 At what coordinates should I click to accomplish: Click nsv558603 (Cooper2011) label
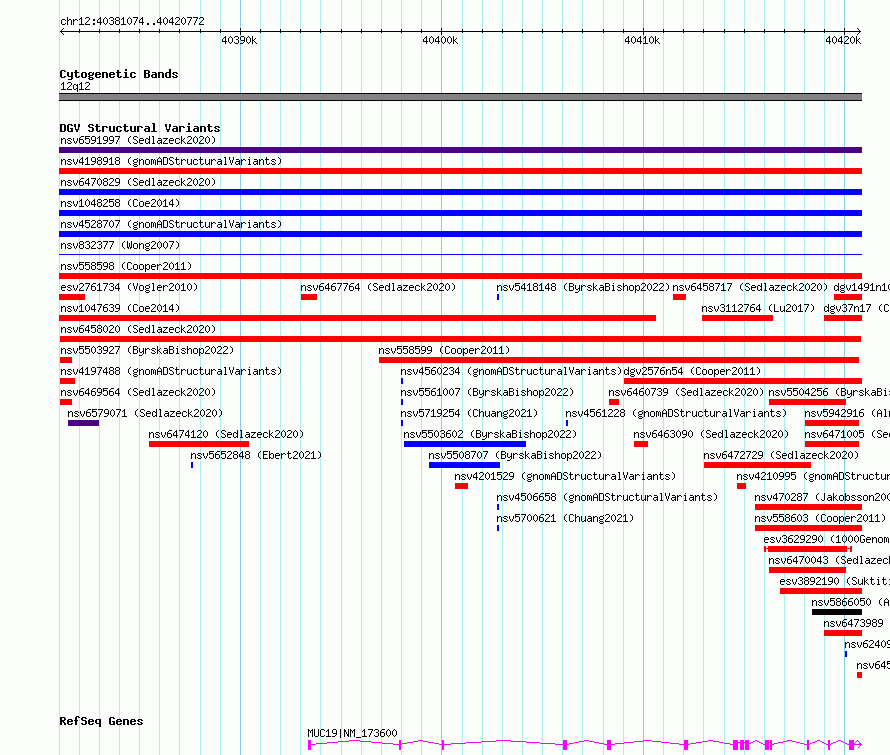coord(820,518)
